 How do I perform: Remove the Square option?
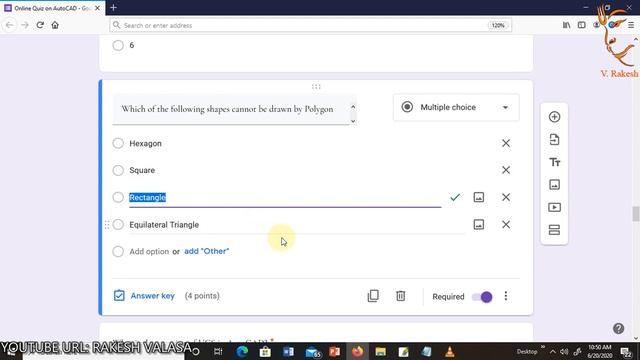506,170
